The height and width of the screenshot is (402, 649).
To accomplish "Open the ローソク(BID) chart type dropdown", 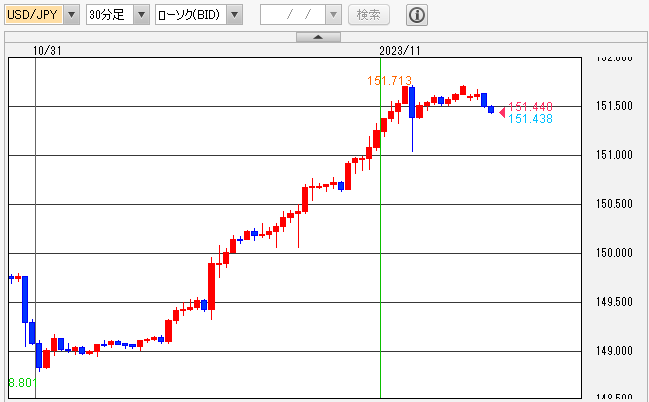I will coord(234,15).
